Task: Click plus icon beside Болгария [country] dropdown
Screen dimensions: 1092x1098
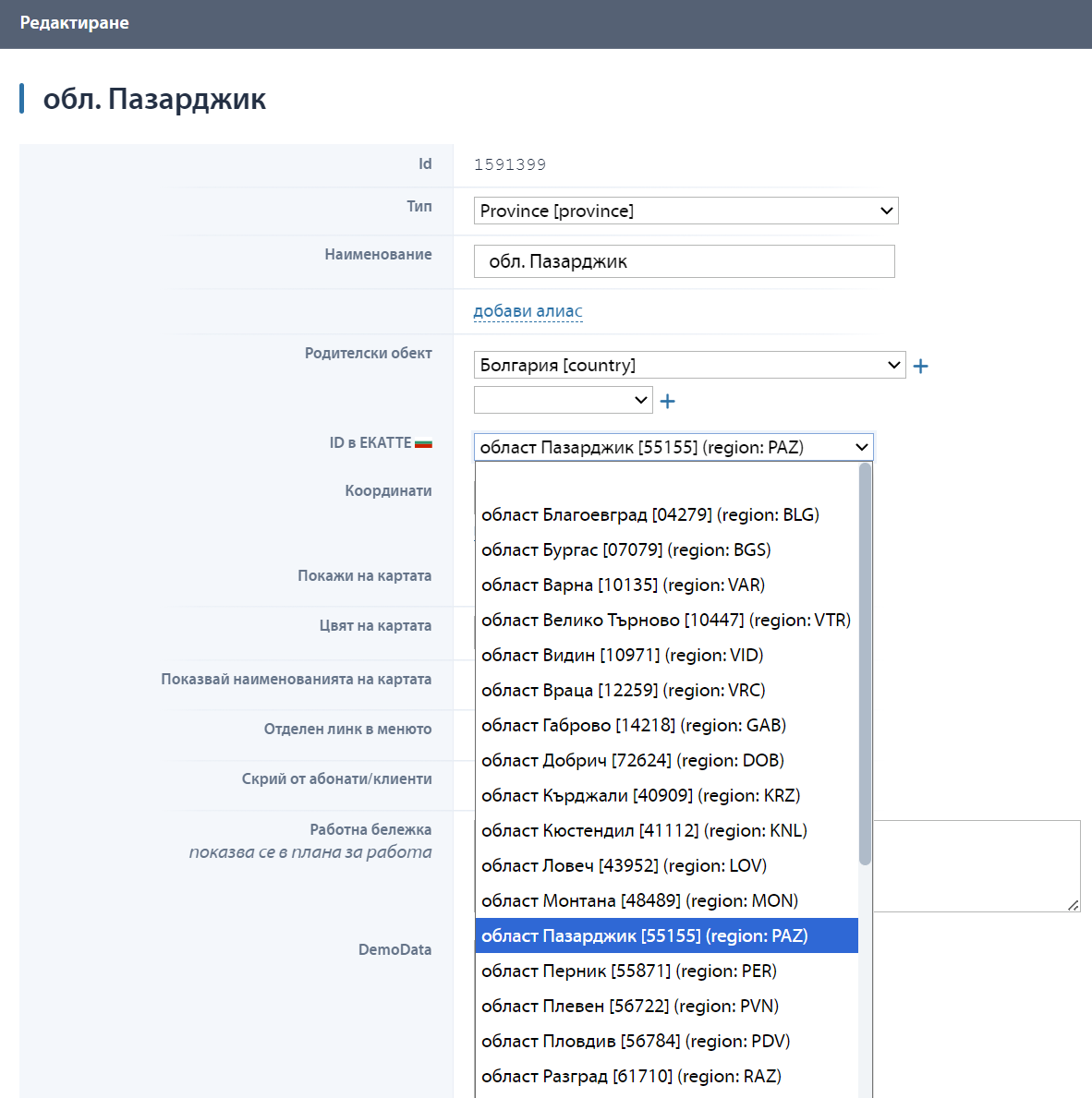Action: pos(920,366)
